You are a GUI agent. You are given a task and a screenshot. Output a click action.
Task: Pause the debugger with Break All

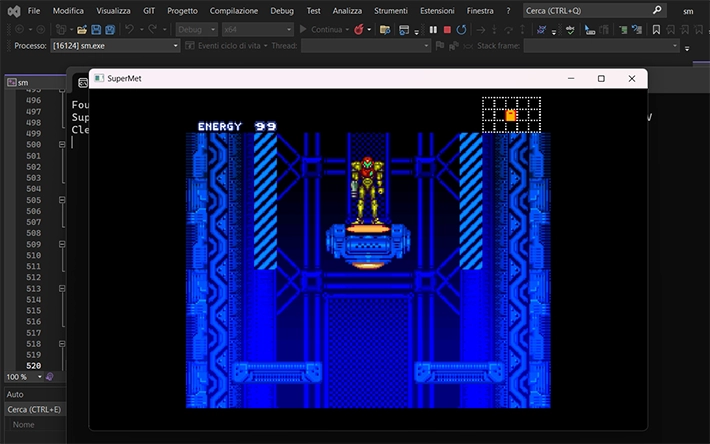(433, 29)
